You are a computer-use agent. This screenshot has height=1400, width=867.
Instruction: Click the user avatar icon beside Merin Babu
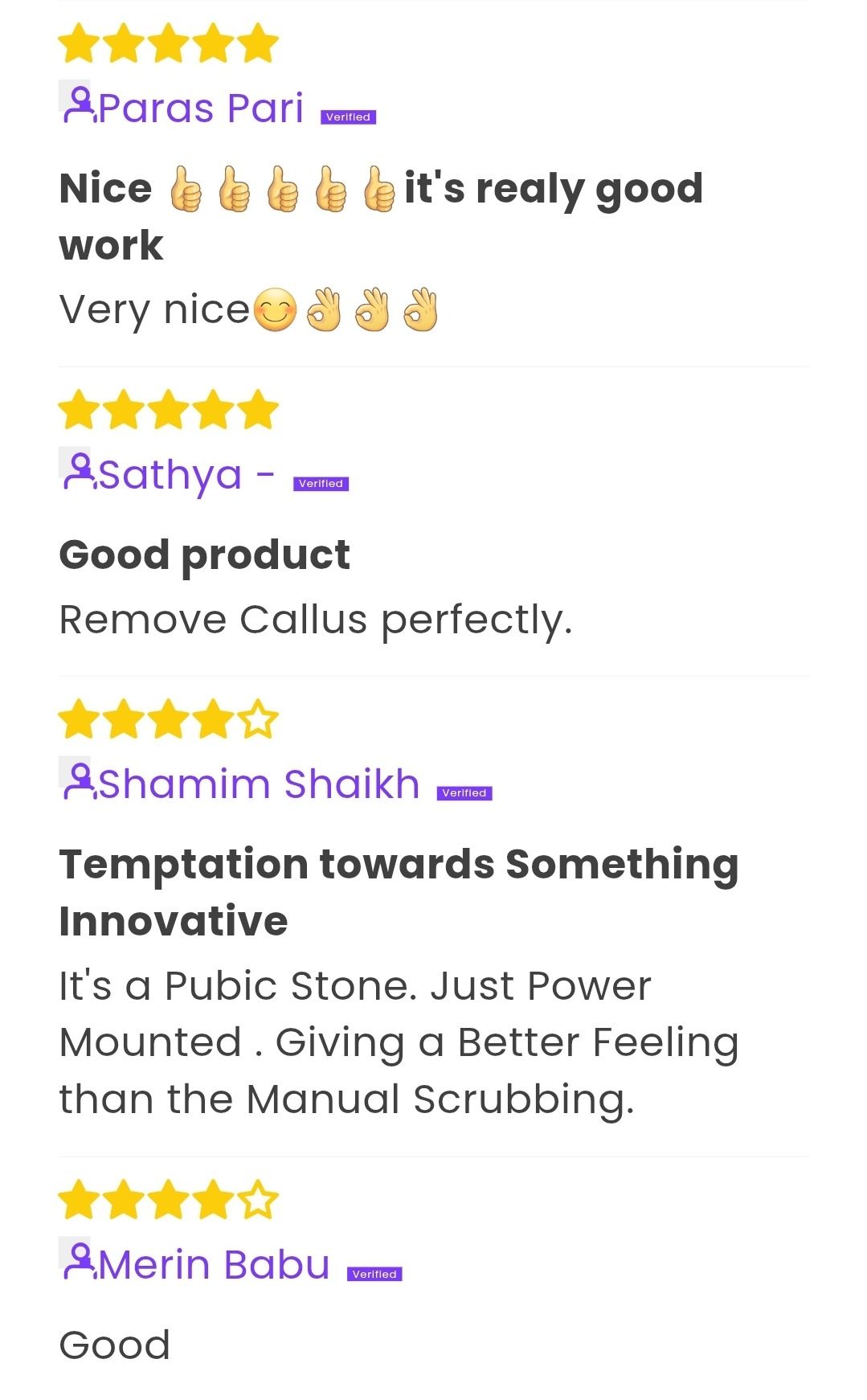click(76, 1260)
